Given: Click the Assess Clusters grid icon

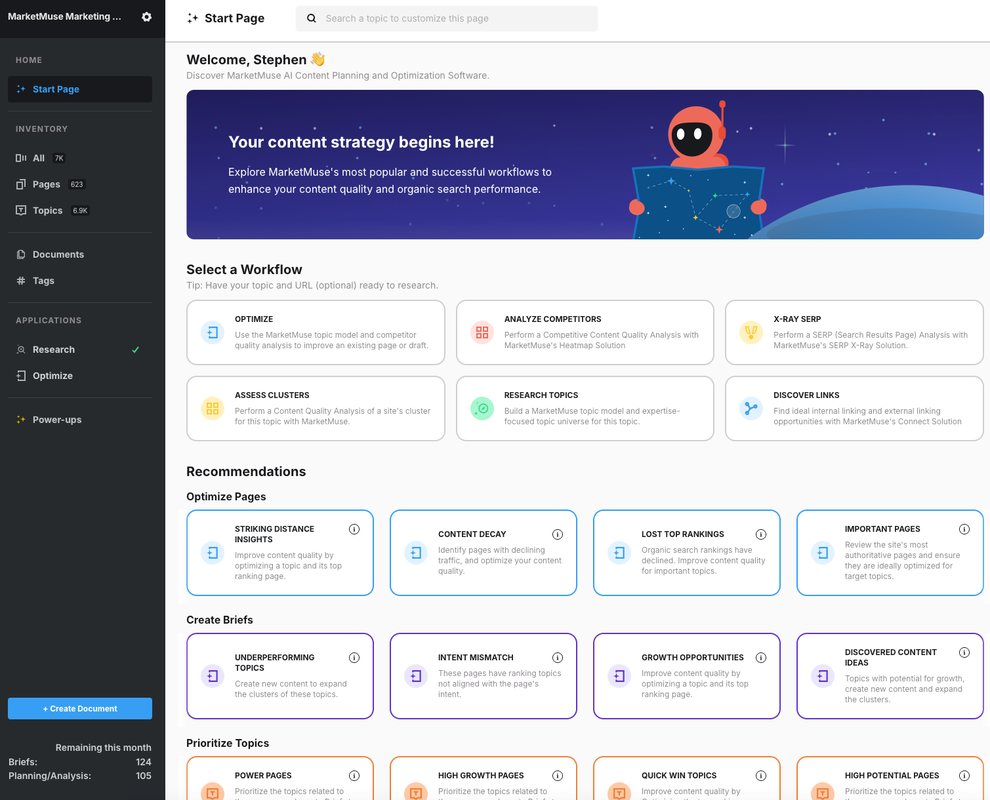Looking at the screenshot, I should (213, 409).
